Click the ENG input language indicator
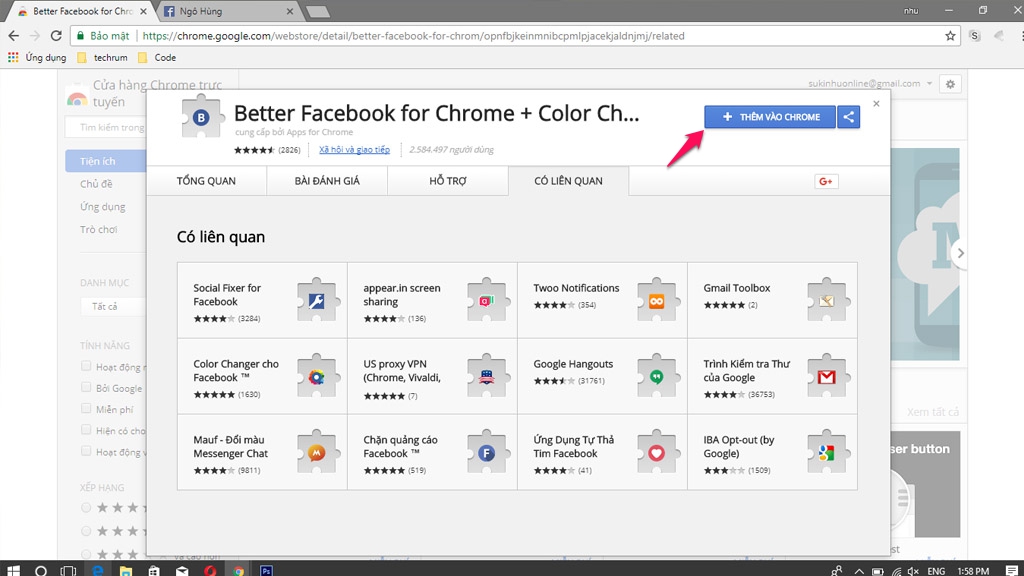The height and width of the screenshot is (576, 1024). [x=936, y=571]
